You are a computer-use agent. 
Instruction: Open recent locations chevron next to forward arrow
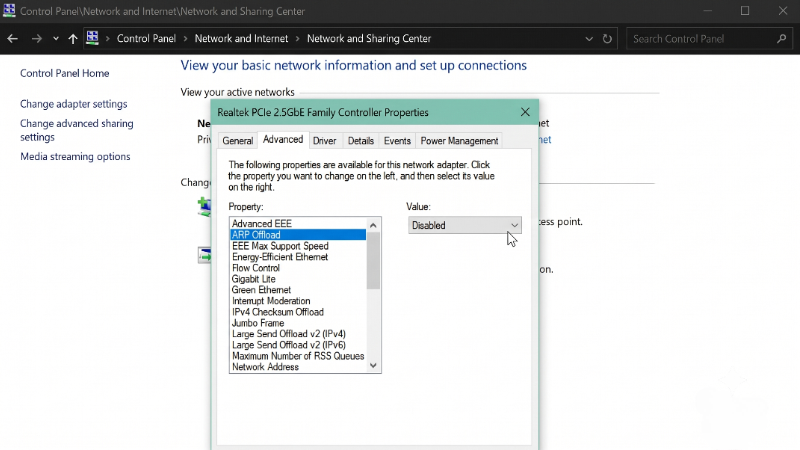56,39
